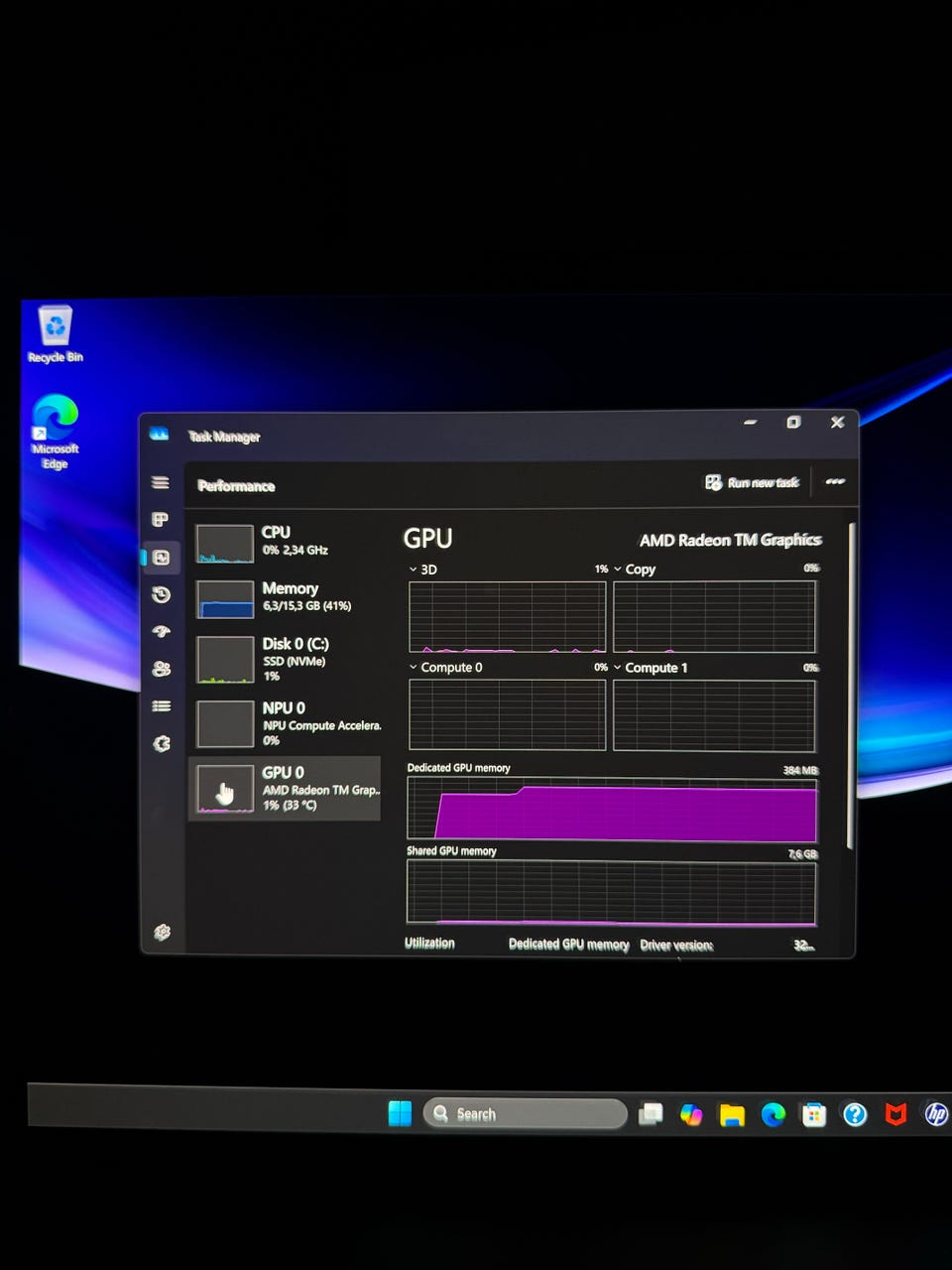Select Disk 0 (C:) performance entry
The height and width of the screenshot is (1270, 952).
[286, 659]
